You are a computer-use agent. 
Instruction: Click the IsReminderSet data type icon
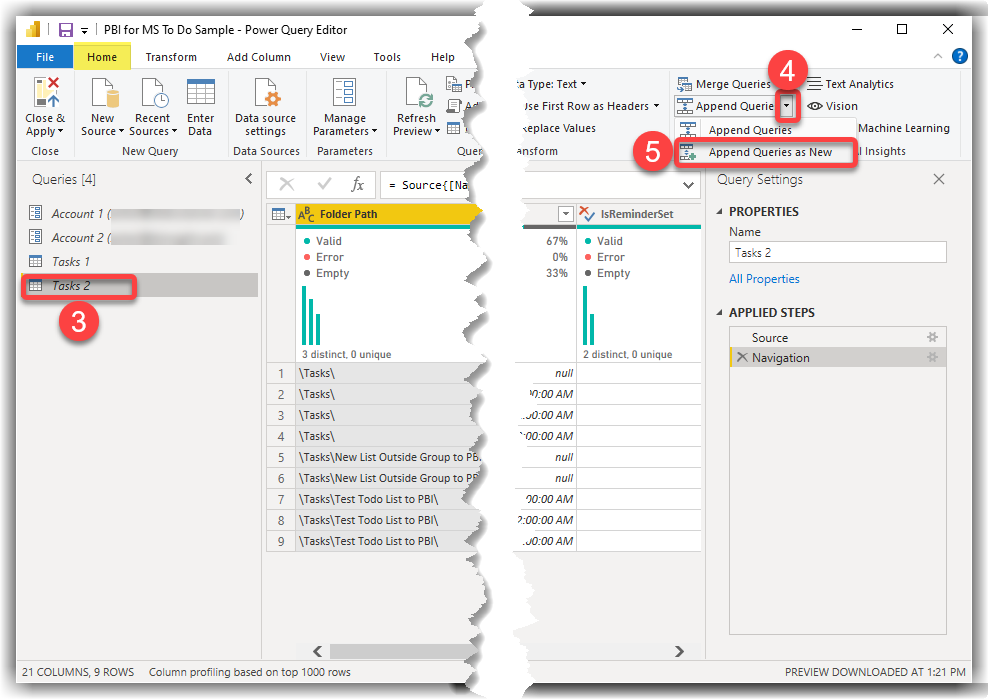pyautogui.click(x=587, y=214)
